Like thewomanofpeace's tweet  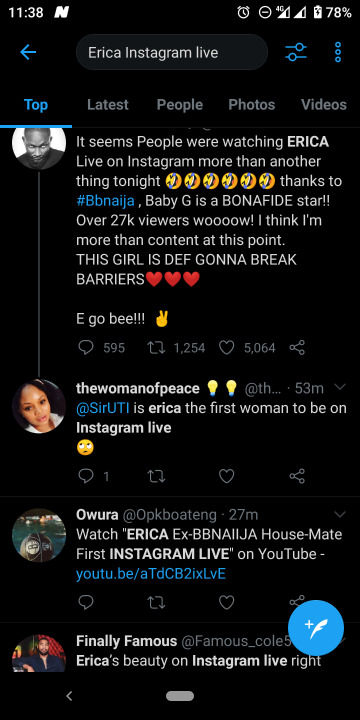click(x=226, y=476)
